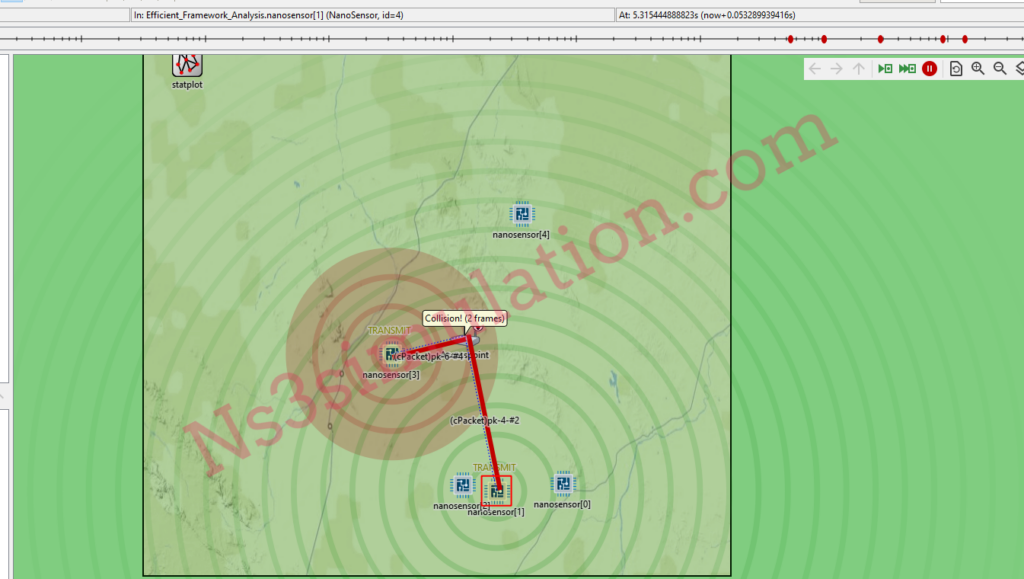The image size is (1024, 579).
Task: Go up to the parent module
Action: pyautogui.click(x=859, y=69)
